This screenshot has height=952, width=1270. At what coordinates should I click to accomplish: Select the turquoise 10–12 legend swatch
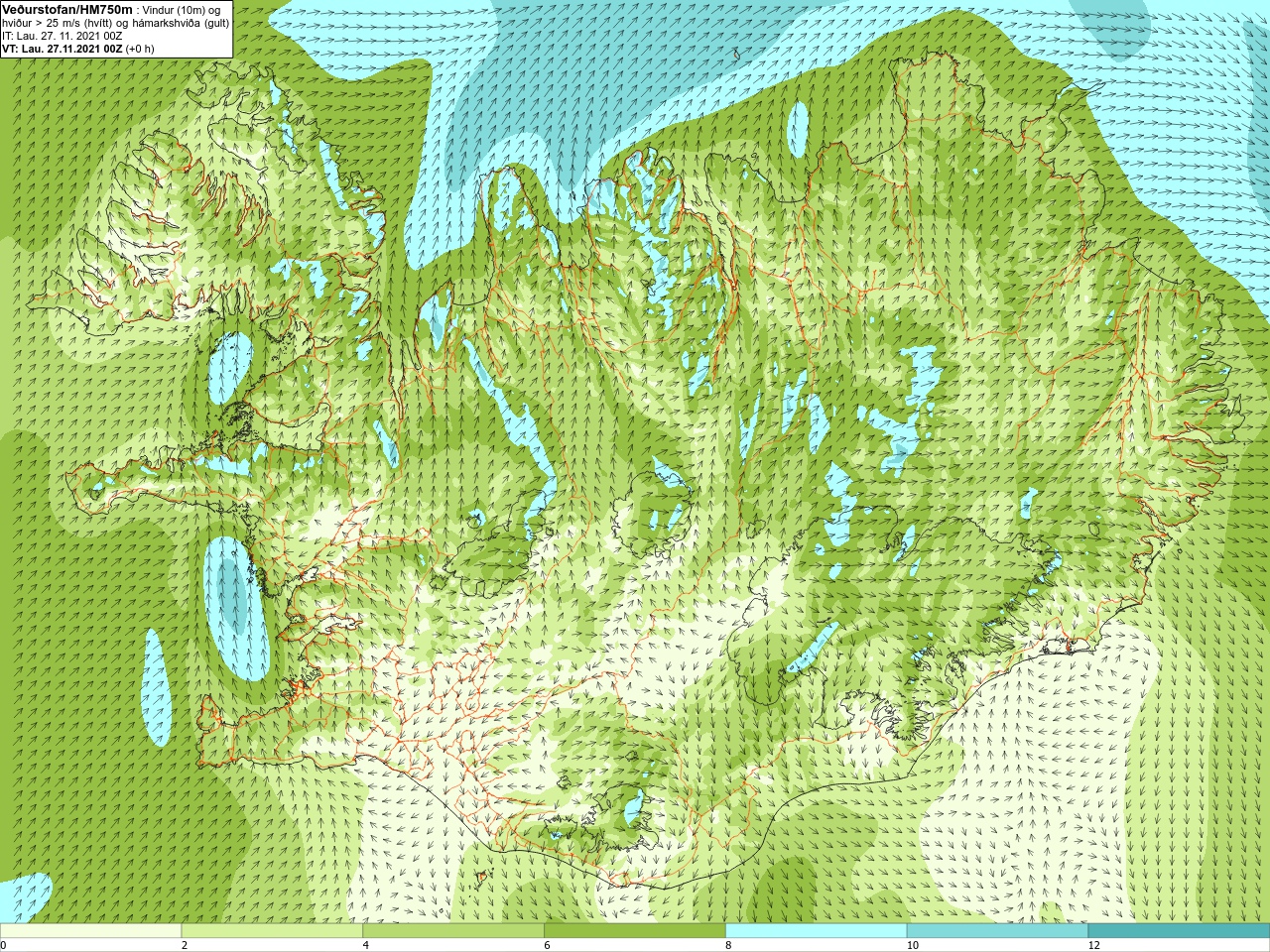point(998,931)
